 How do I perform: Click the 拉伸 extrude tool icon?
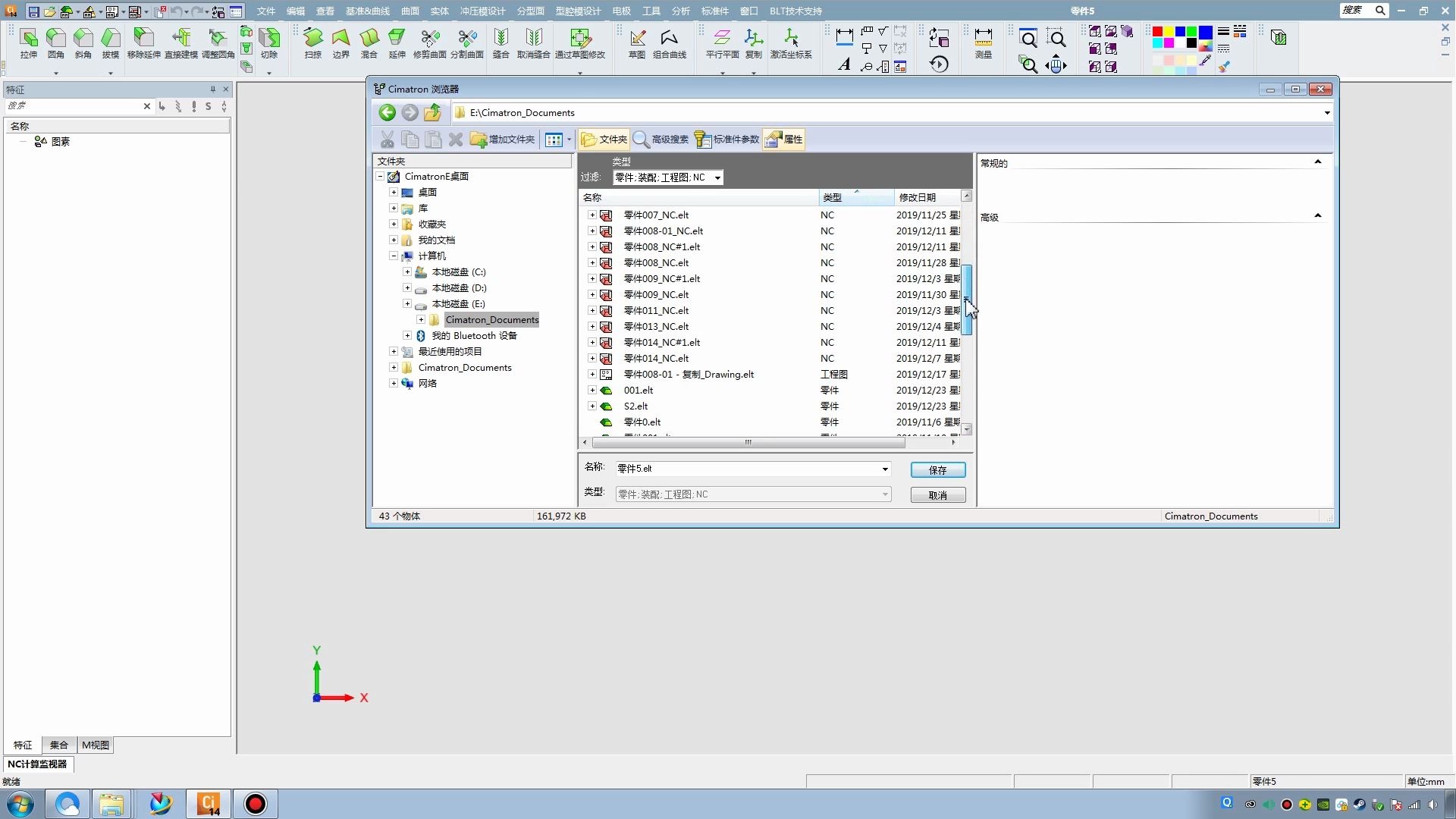click(29, 39)
